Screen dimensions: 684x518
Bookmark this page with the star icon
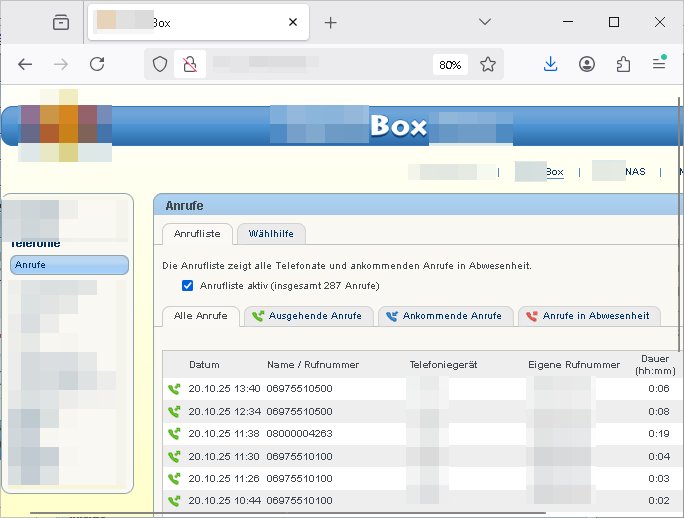(x=488, y=64)
